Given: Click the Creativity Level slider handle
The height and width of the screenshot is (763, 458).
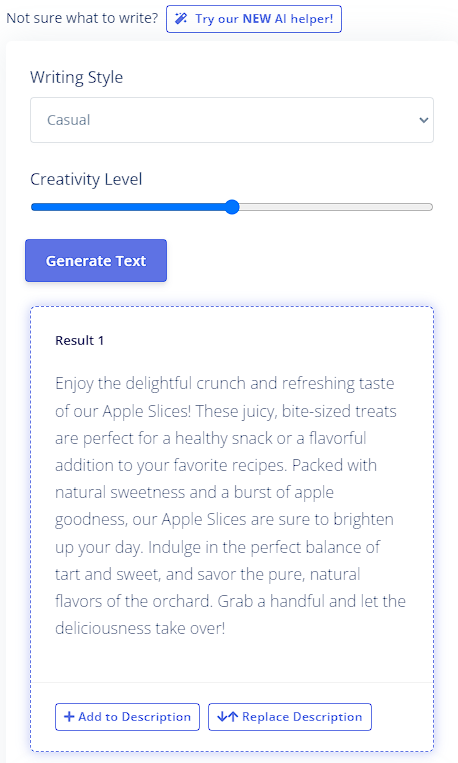Looking at the screenshot, I should pos(233,207).
